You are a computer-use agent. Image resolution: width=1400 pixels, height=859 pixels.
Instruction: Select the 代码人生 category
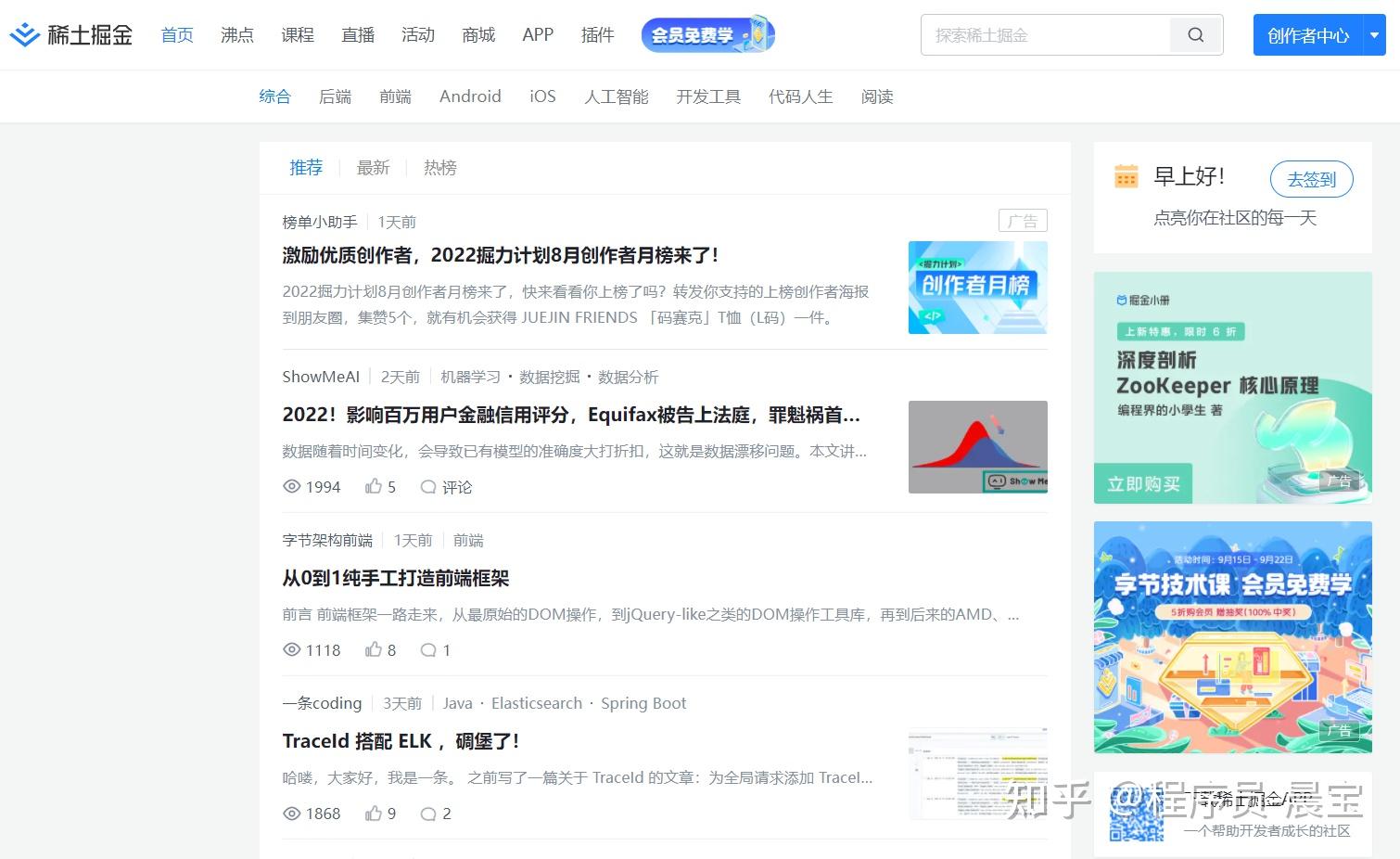801,96
